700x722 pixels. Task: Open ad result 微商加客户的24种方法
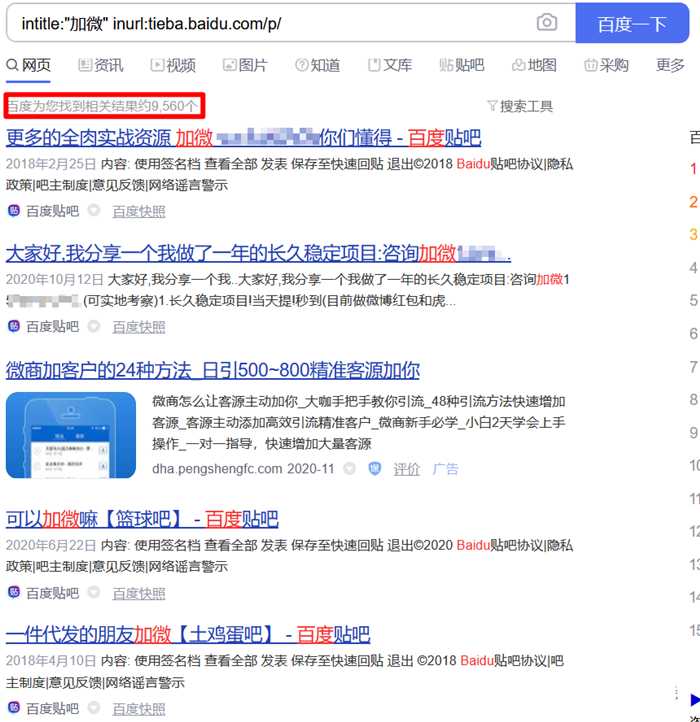213,370
